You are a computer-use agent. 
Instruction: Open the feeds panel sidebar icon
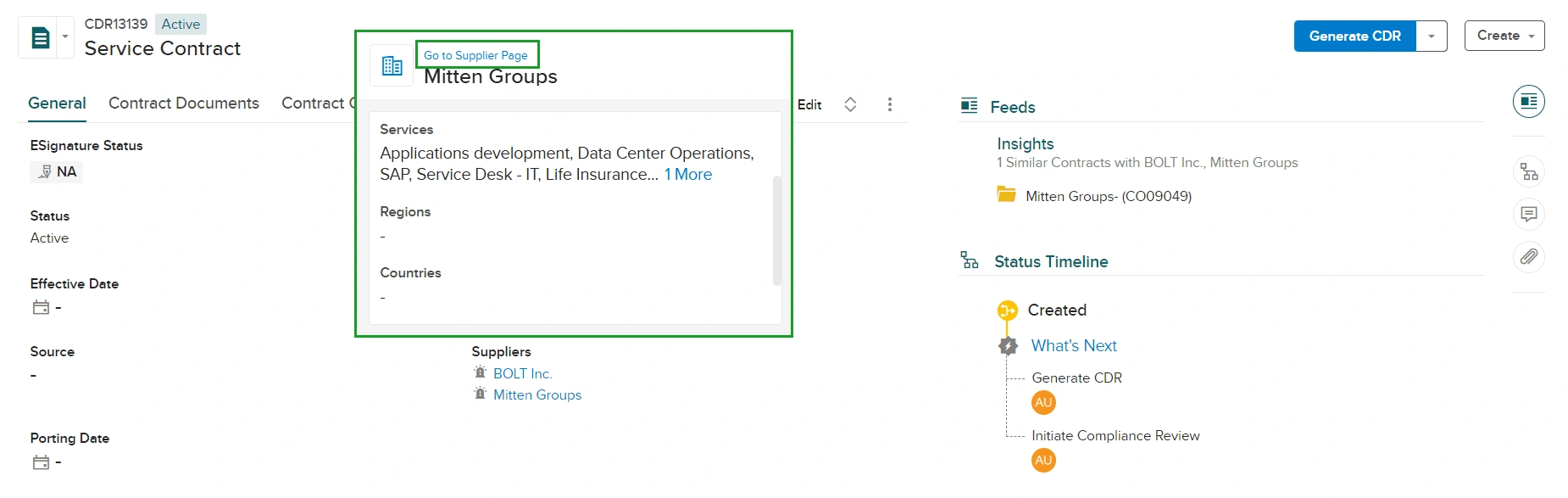[x=1528, y=102]
